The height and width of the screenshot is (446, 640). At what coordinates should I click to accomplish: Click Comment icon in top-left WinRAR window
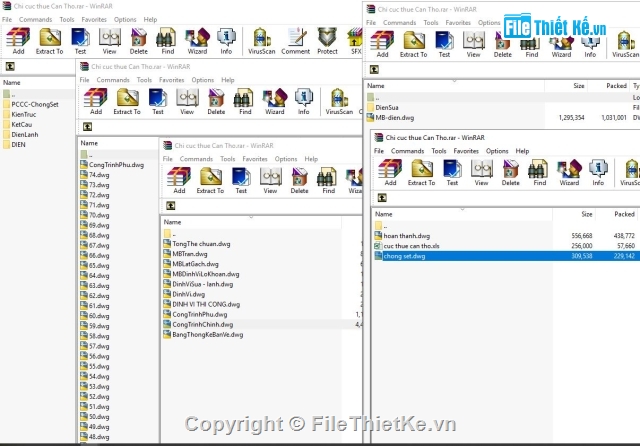pyautogui.click(x=296, y=41)
